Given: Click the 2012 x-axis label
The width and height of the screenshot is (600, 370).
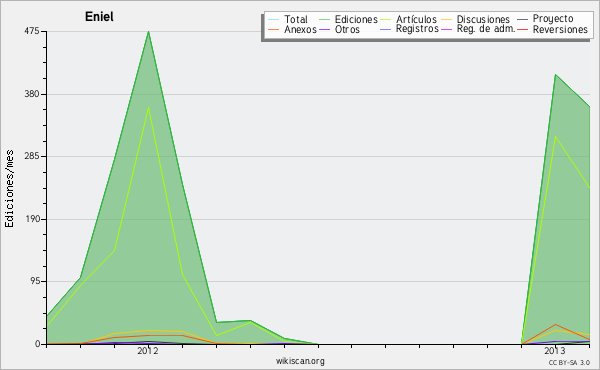Looking at the screenshot, I should [148, 350].
